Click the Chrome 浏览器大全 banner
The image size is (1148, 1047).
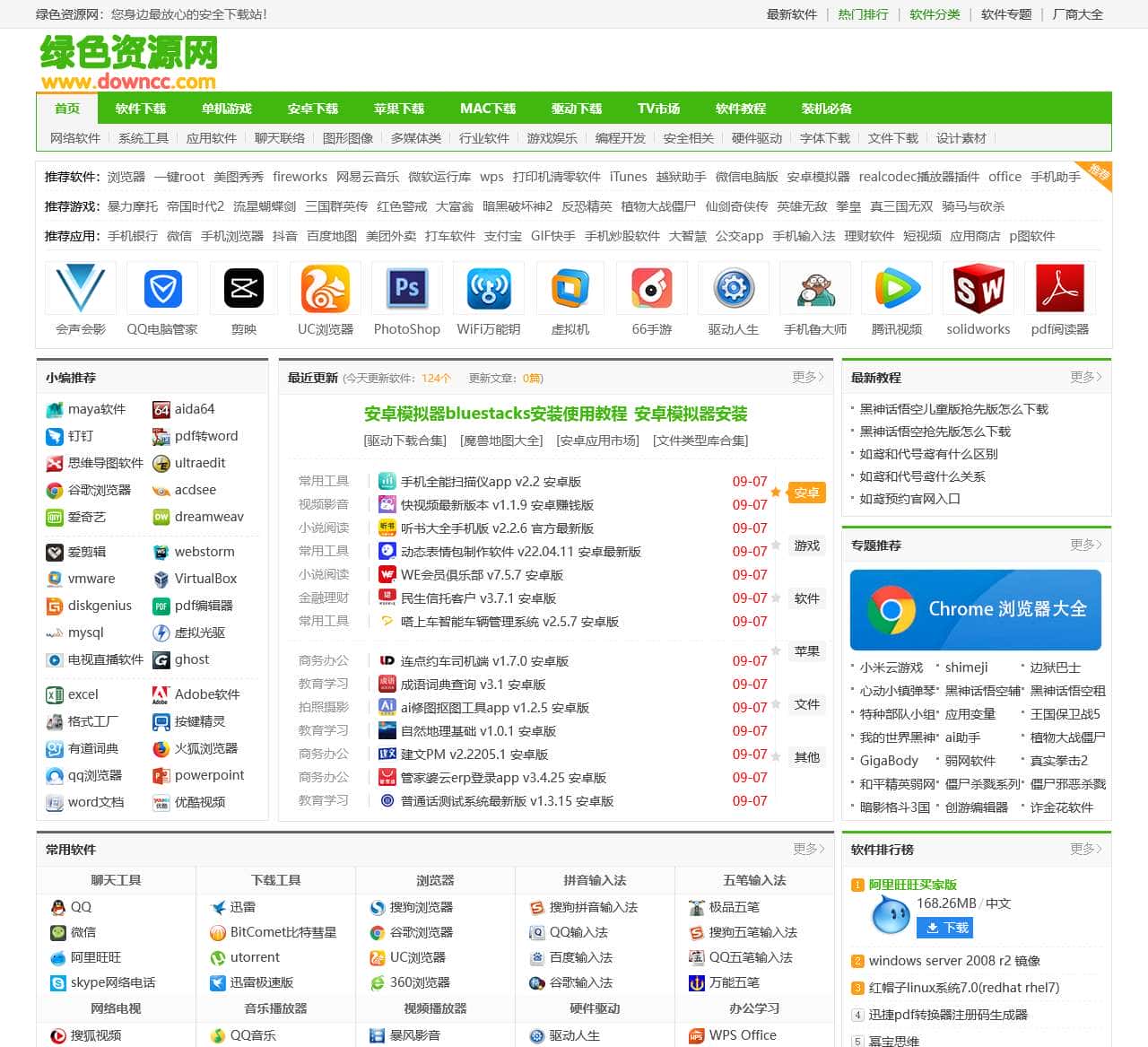point(976,610)
